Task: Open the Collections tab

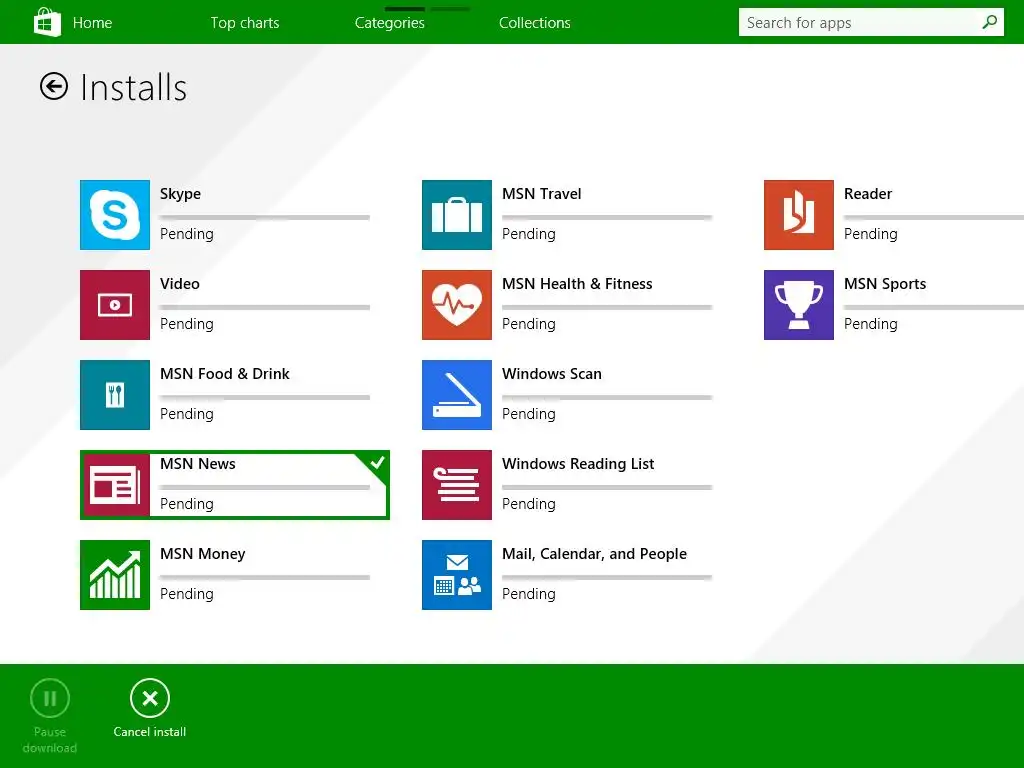Action: (534, 23)
